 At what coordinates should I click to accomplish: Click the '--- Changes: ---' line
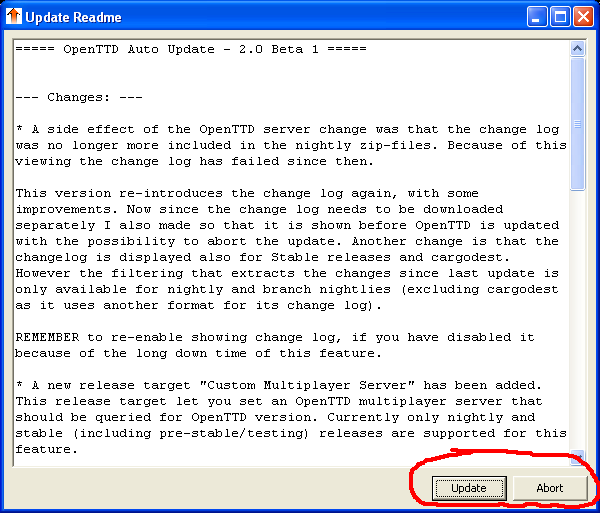click(79, 97)
